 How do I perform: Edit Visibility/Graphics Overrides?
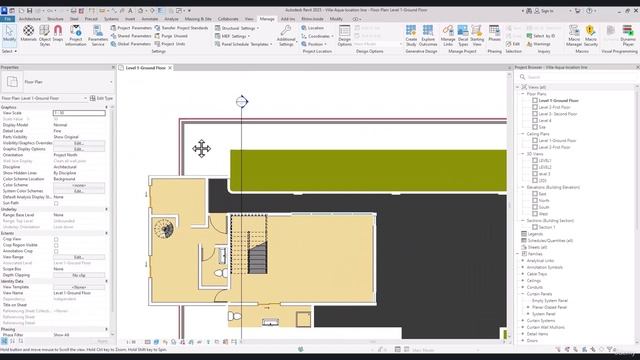[x=79, y=143]
